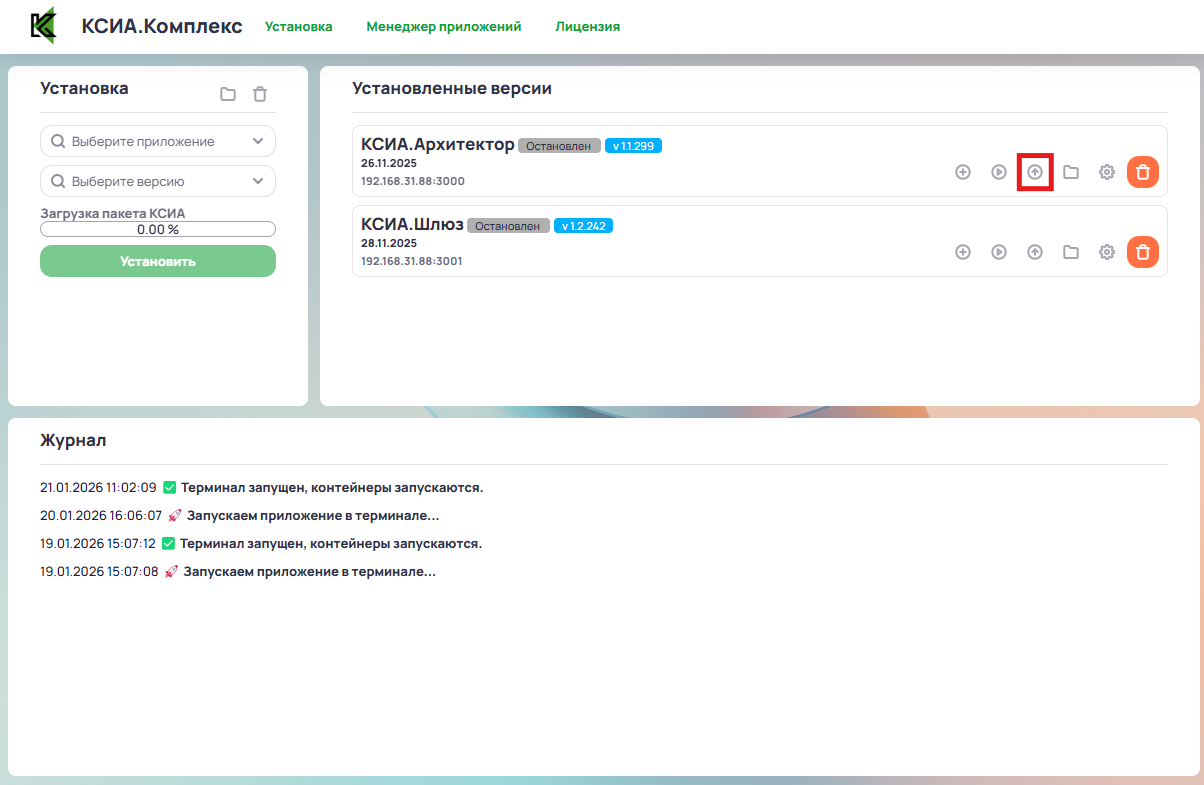Start КСИА.Шлюз with the play icon
The image size is (1204, 785).
[x=999, y=252]
